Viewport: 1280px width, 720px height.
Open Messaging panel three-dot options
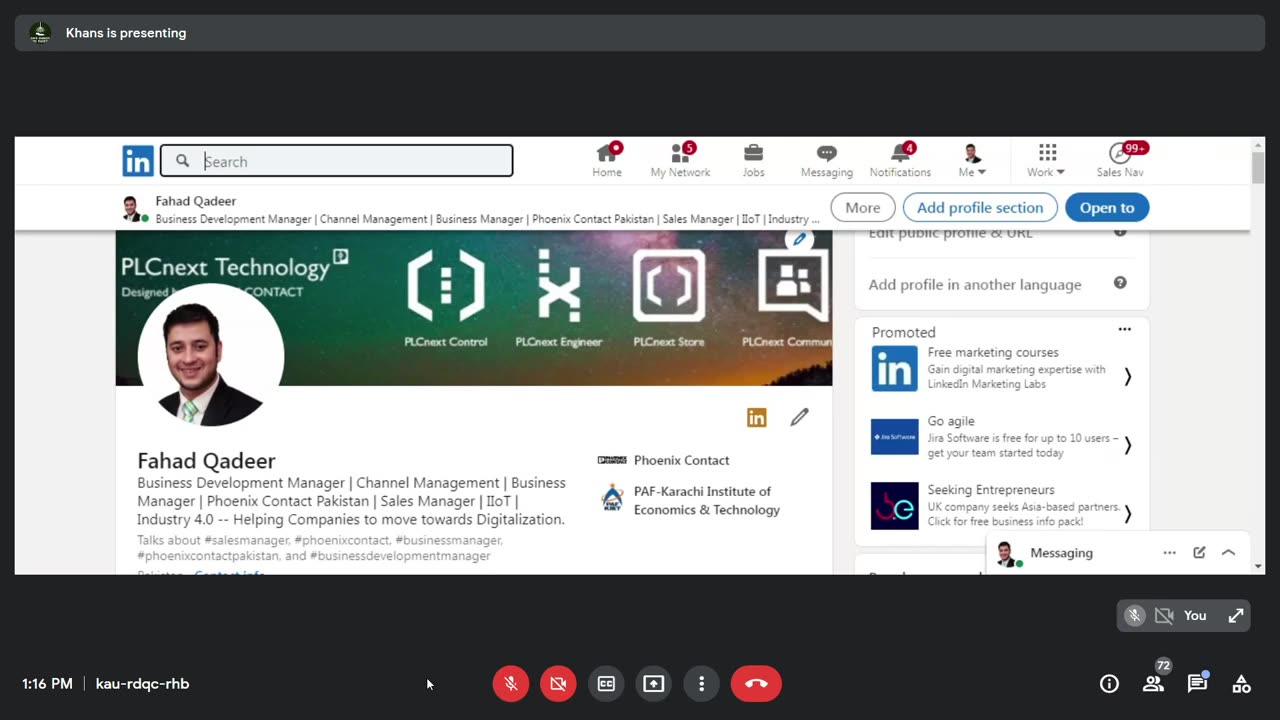tap(1169, 553)
